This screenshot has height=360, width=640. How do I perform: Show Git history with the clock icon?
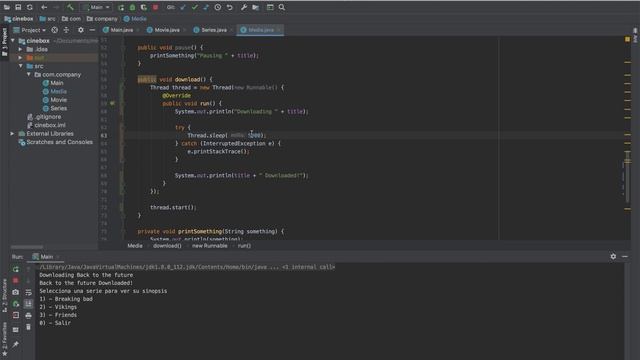(218, 7)
